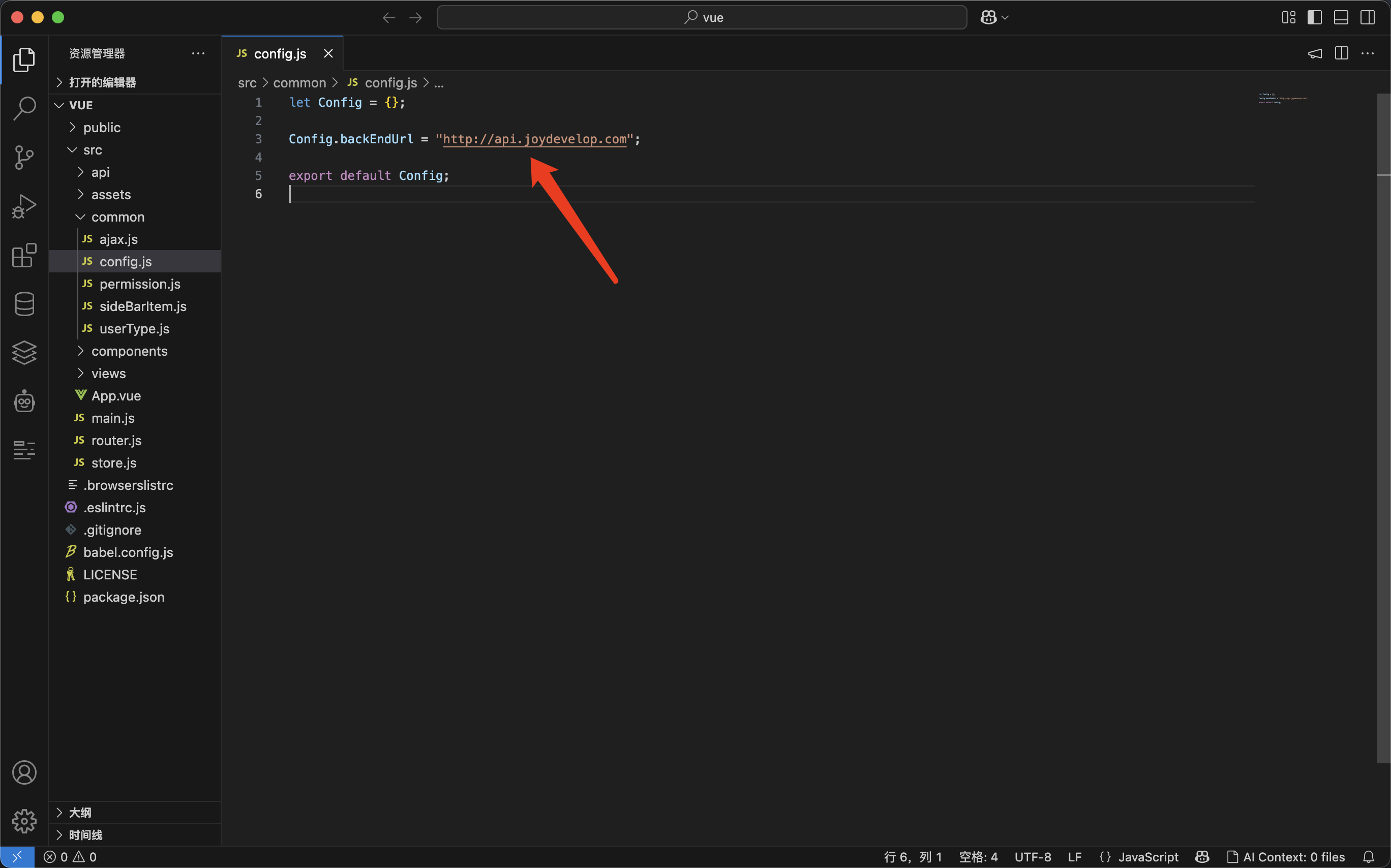Toggle the secondary side bar

1368,18
